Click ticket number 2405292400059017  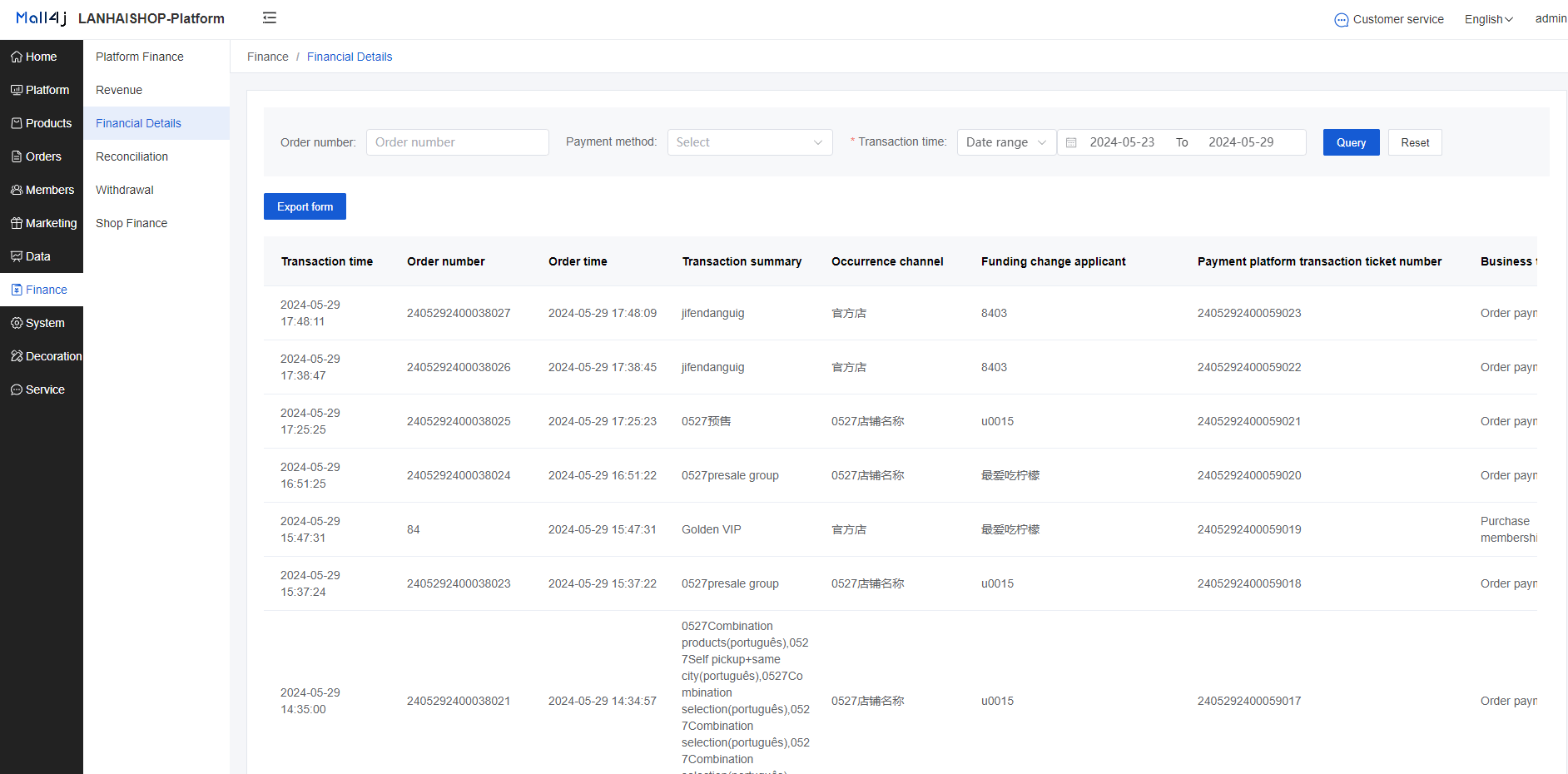(1249, 701)
